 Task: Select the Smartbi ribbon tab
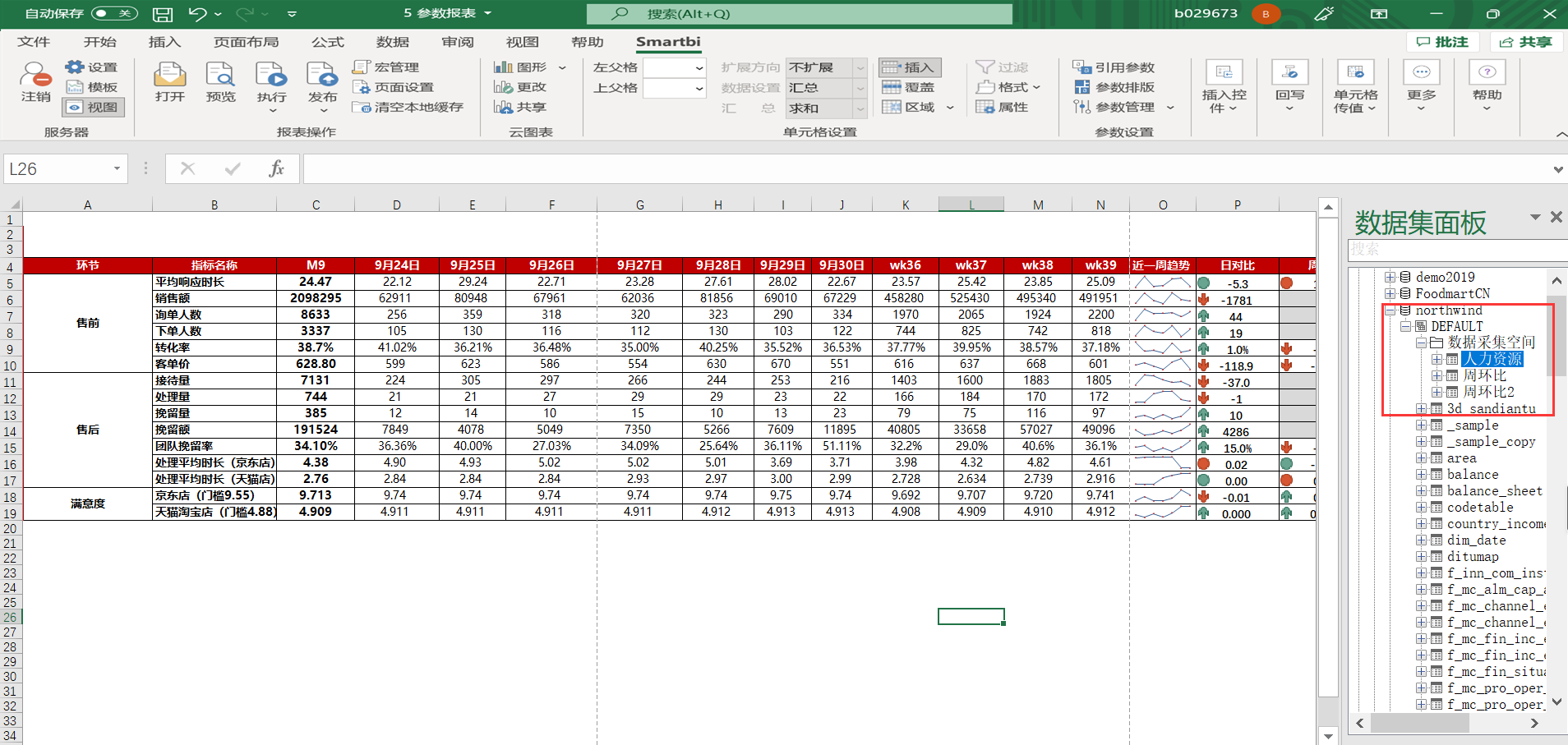coord(668,42)
